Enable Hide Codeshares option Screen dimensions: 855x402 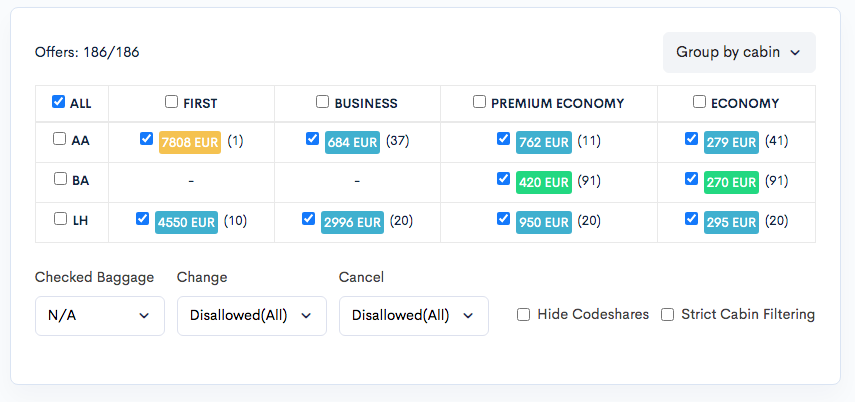coord(523,315)
